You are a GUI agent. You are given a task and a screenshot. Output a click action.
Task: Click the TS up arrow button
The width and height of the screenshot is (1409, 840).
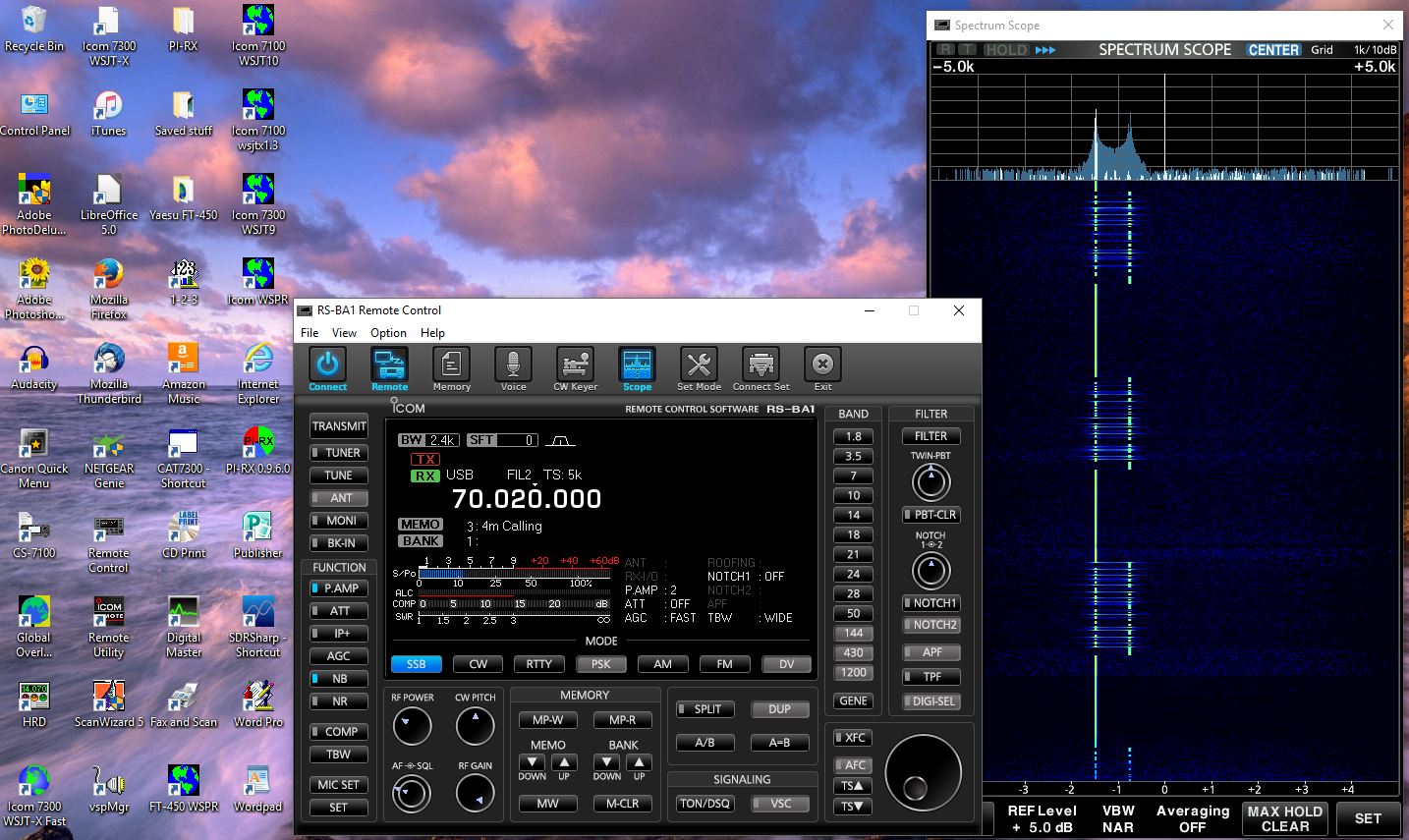pyautogui.click(x=852, y=786)
